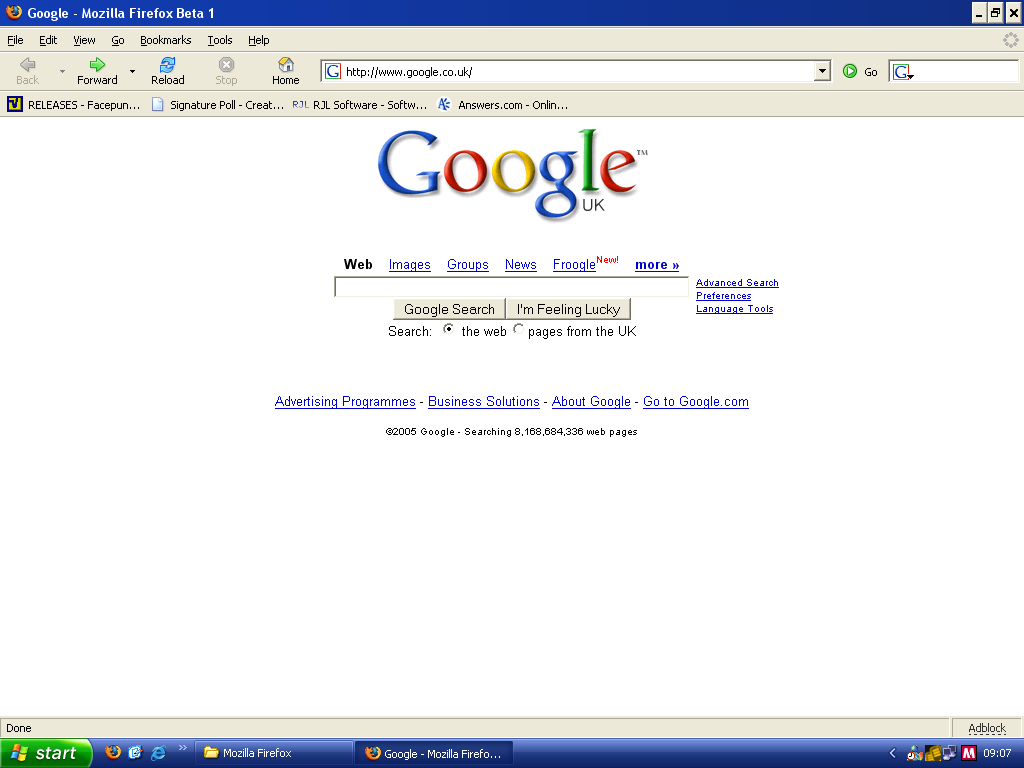Open the RJL Software bookmark

[x=360, y=104]
